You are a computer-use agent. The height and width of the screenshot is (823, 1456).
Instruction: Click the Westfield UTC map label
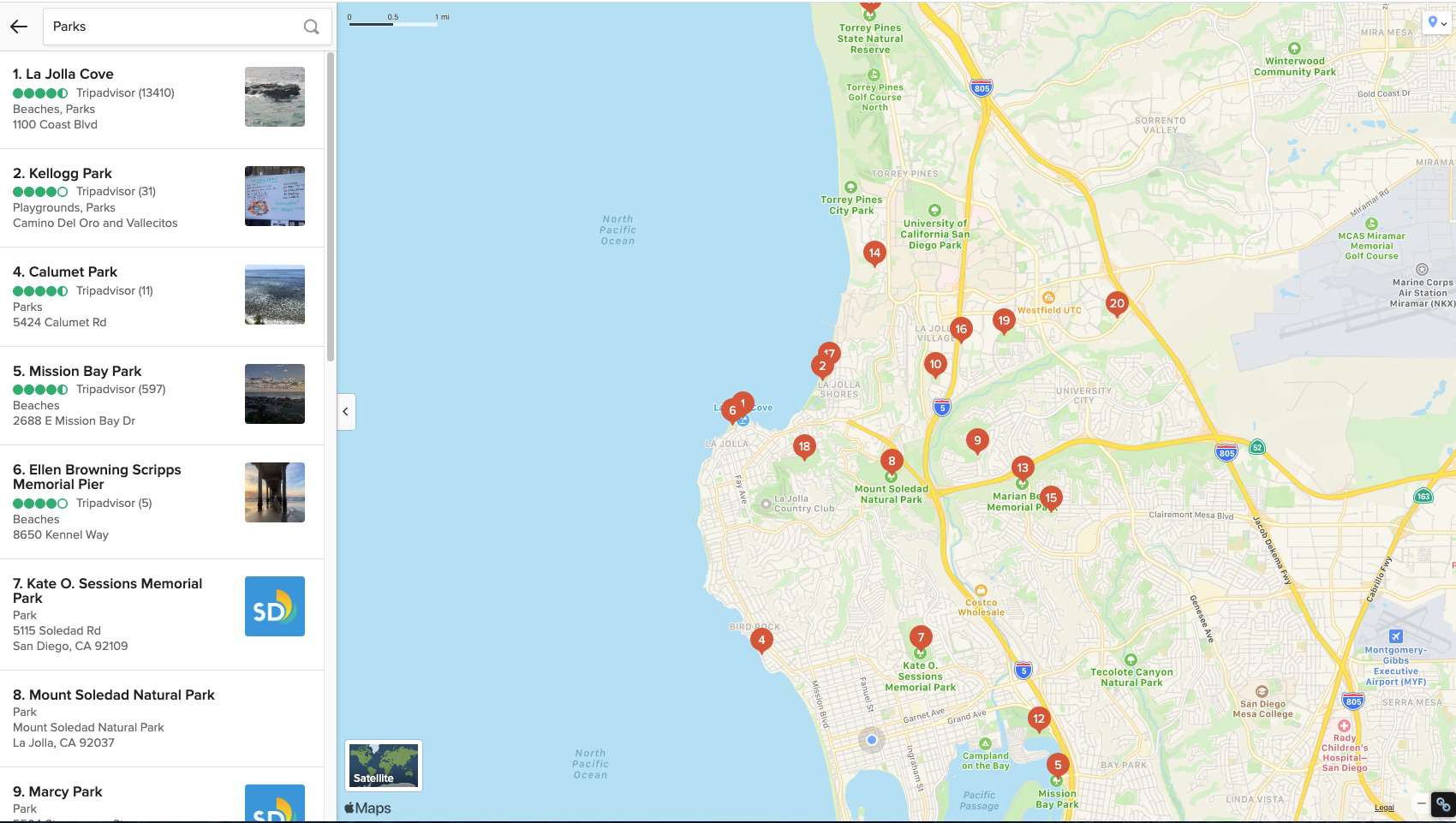(1049, 310)
